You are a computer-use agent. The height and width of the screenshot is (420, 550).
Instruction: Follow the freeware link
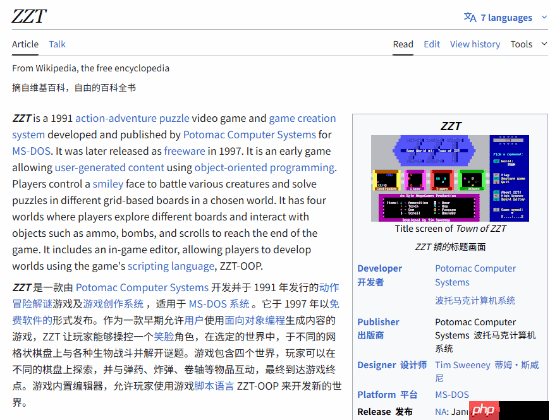click(x=185, y=151)
